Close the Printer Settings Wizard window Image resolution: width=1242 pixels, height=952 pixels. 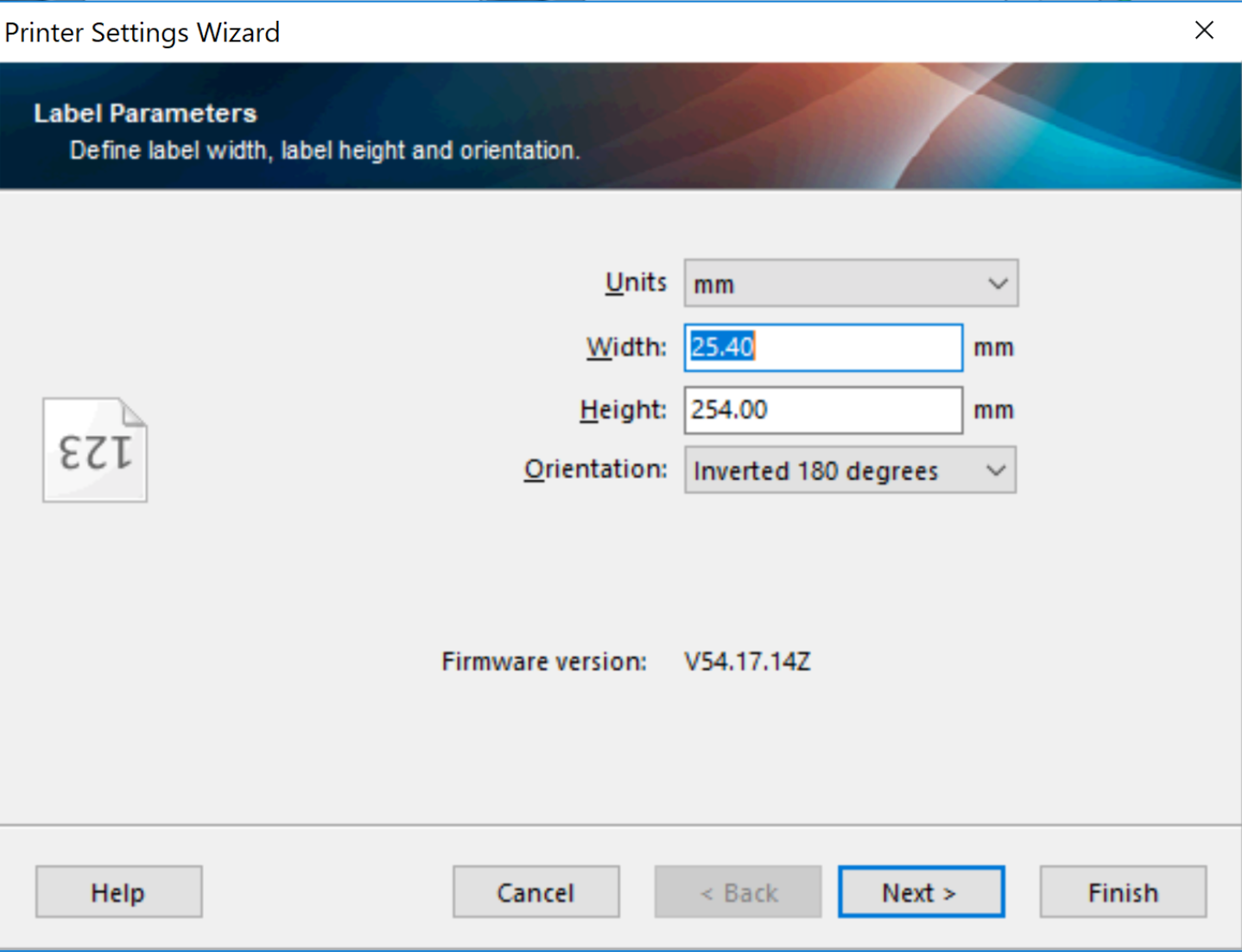[x=1204, y=31]
